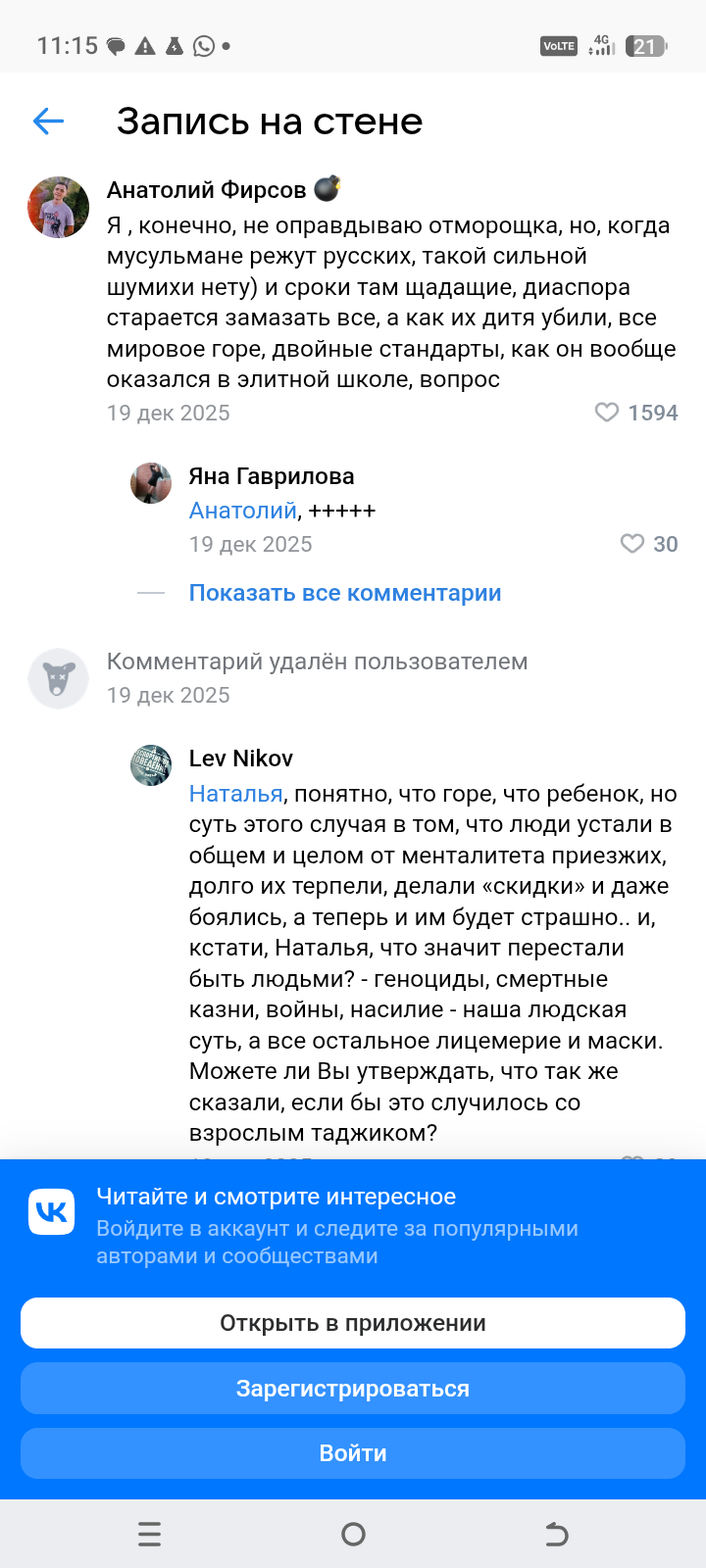
Task: Tap the Яна Гаврилова author name
Action: click(x=272, y=476)
